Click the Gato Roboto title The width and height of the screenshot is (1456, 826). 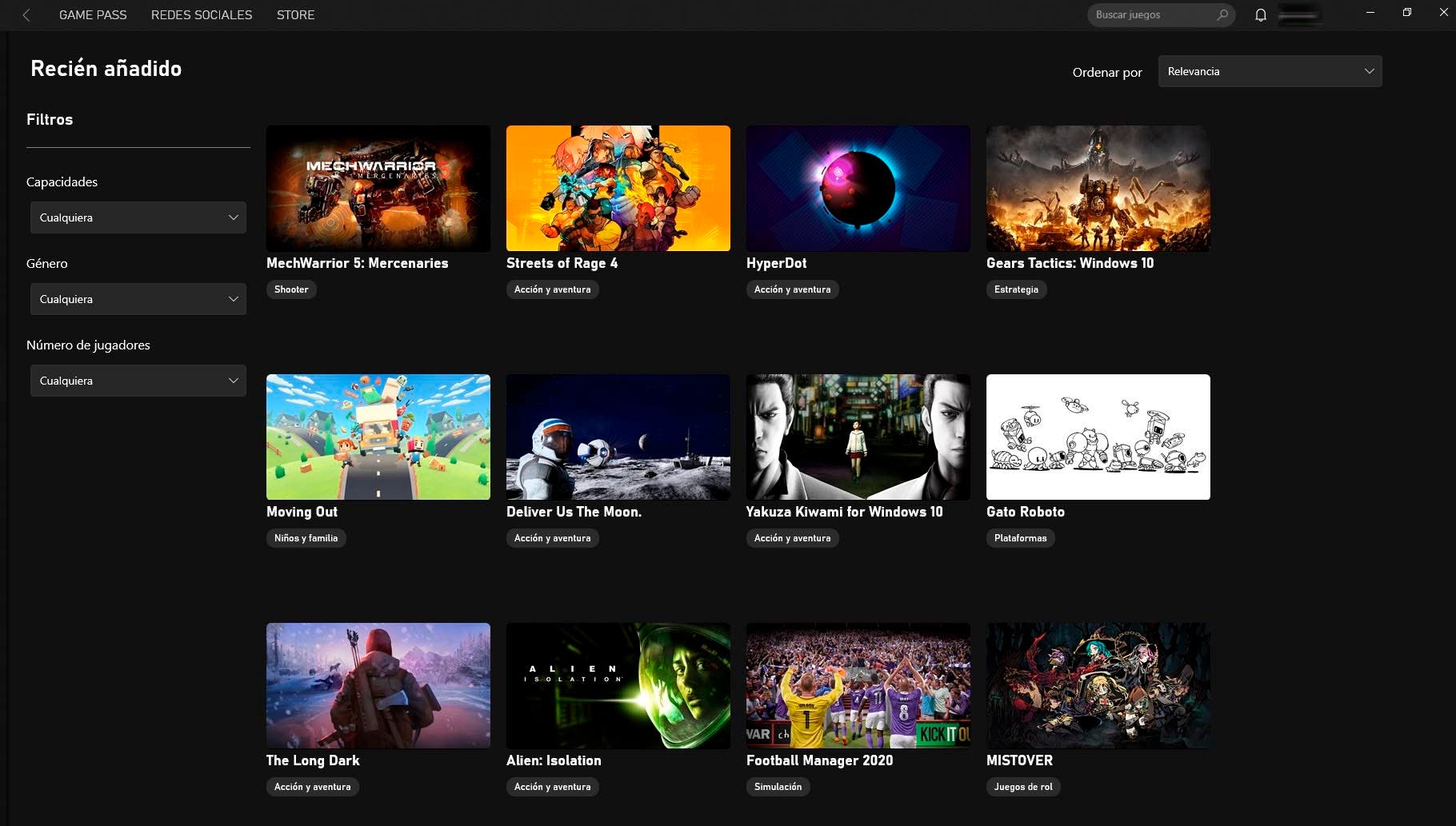1026,512
